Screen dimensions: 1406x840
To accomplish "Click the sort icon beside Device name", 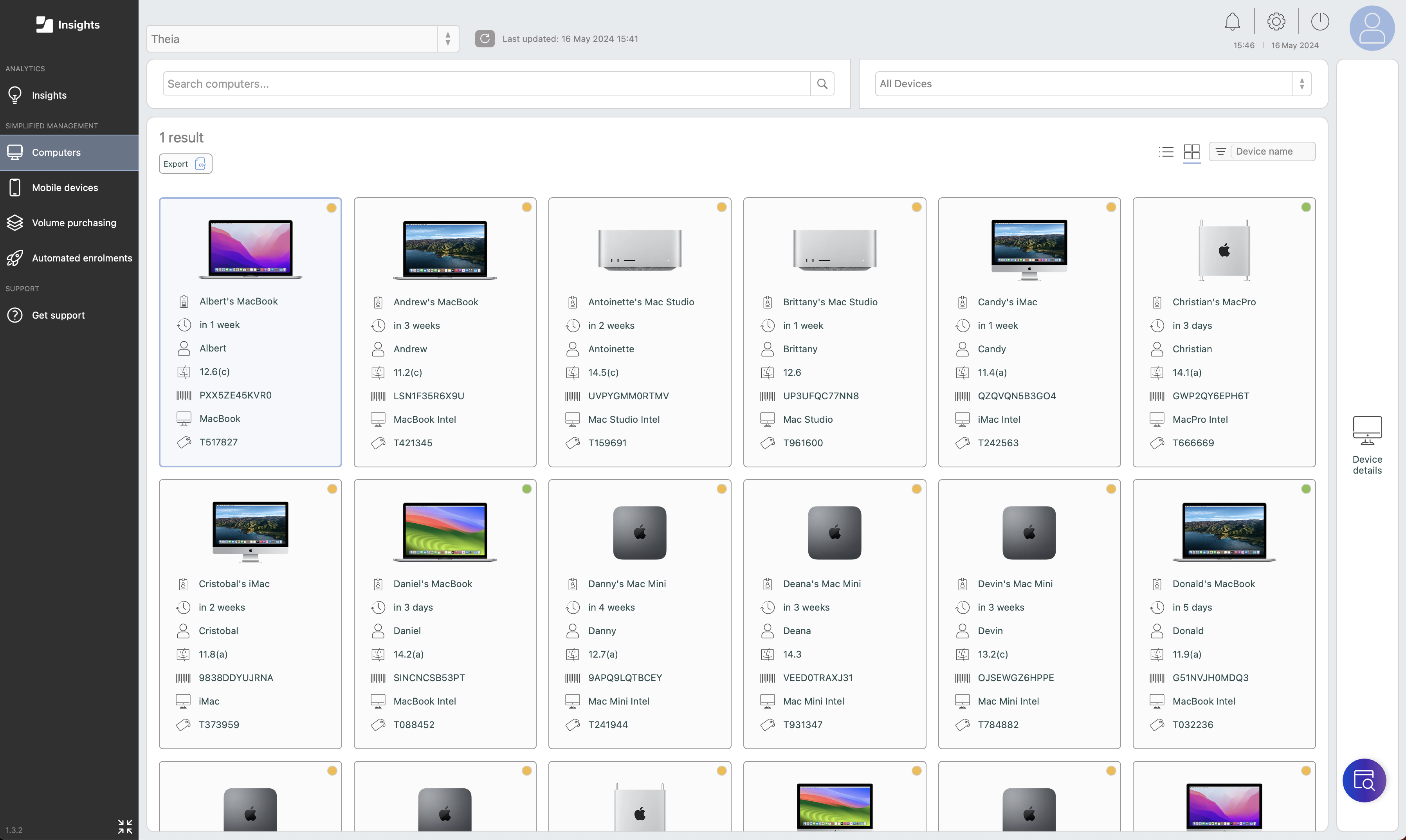I will pos(1221,152).
